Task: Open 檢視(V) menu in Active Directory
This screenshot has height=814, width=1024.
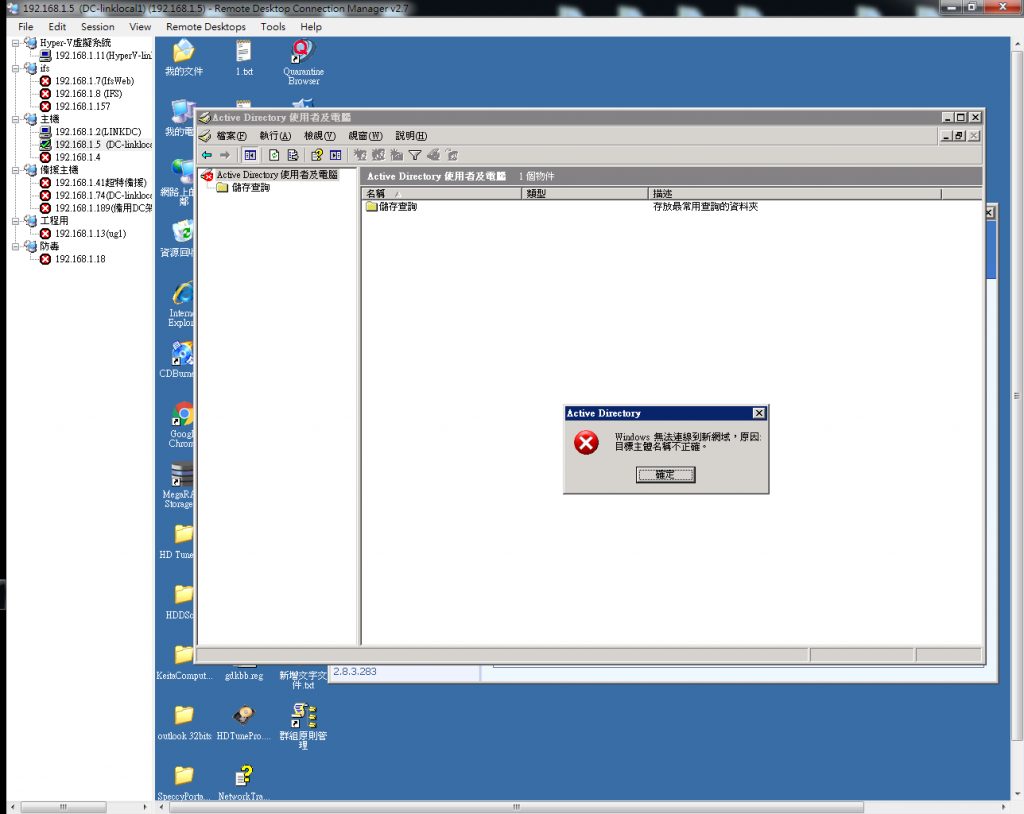Action: tap(319, 136)
